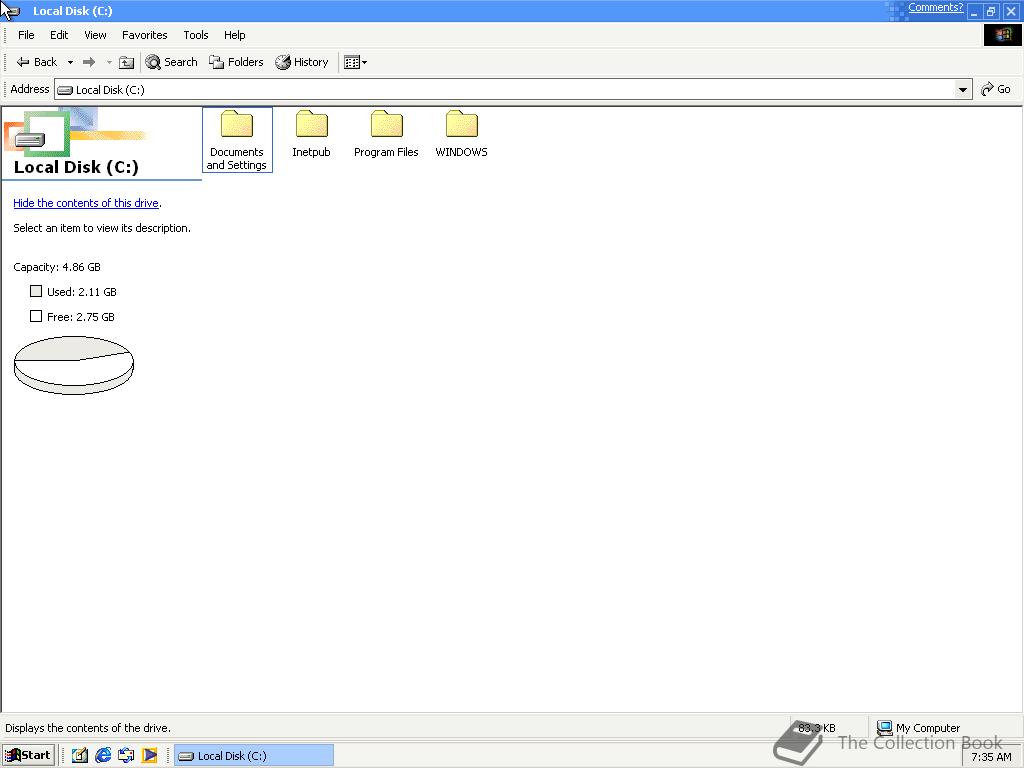Launch Internet Explorer from quick launch
Screen dimensions: 1024x768
[103, 756]
